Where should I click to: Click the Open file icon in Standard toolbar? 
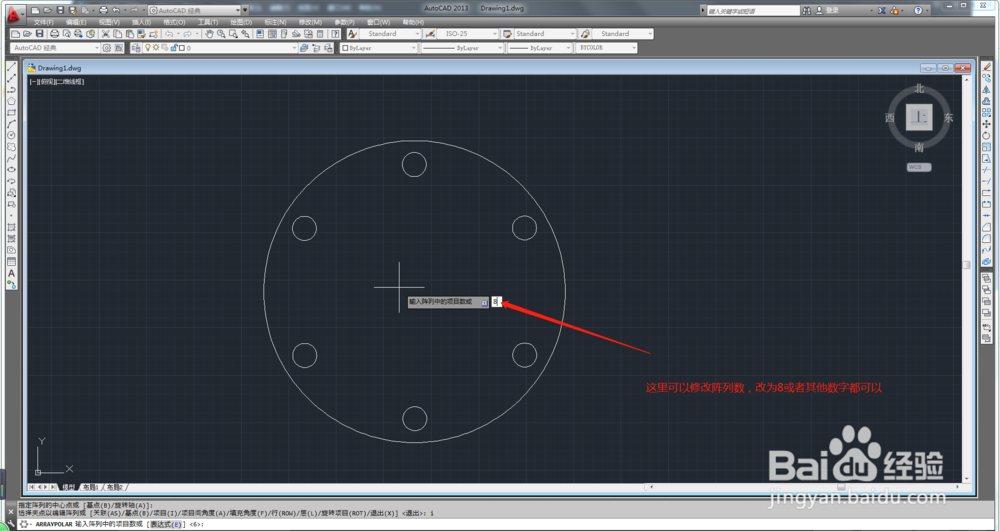tap(27, 34)
